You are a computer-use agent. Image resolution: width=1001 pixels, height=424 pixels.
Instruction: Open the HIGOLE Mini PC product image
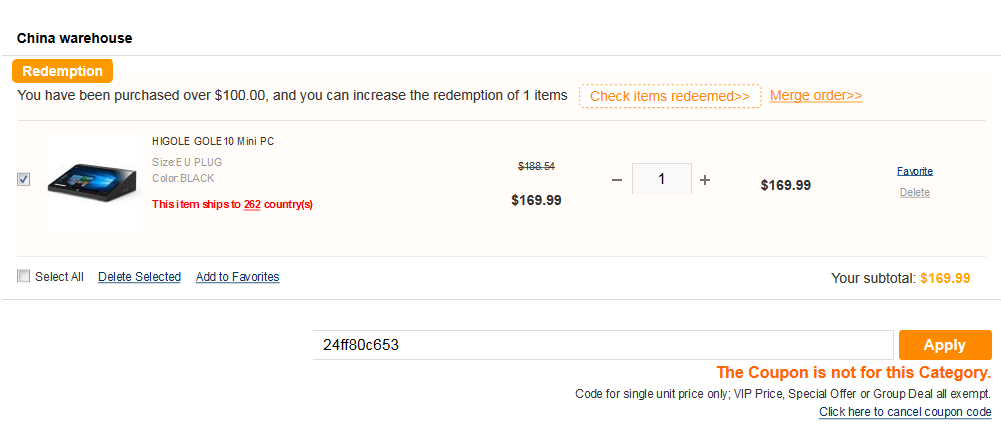(x=92, y=181)
